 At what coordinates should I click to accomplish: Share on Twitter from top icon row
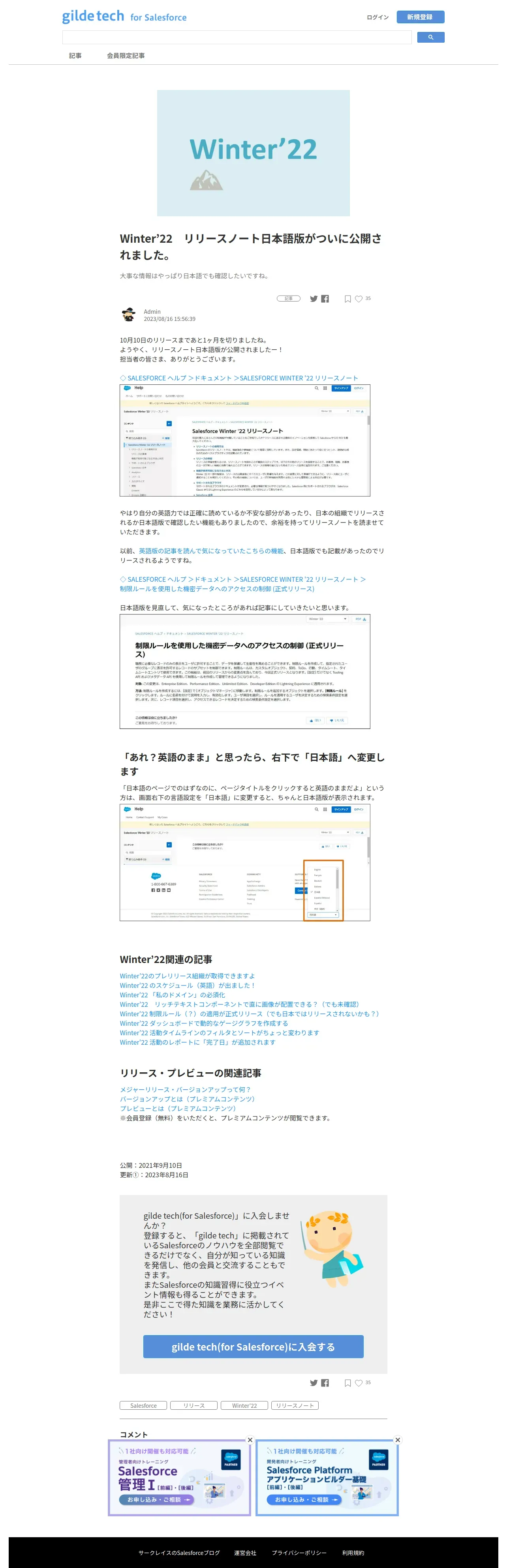click(x=314, y=299)
